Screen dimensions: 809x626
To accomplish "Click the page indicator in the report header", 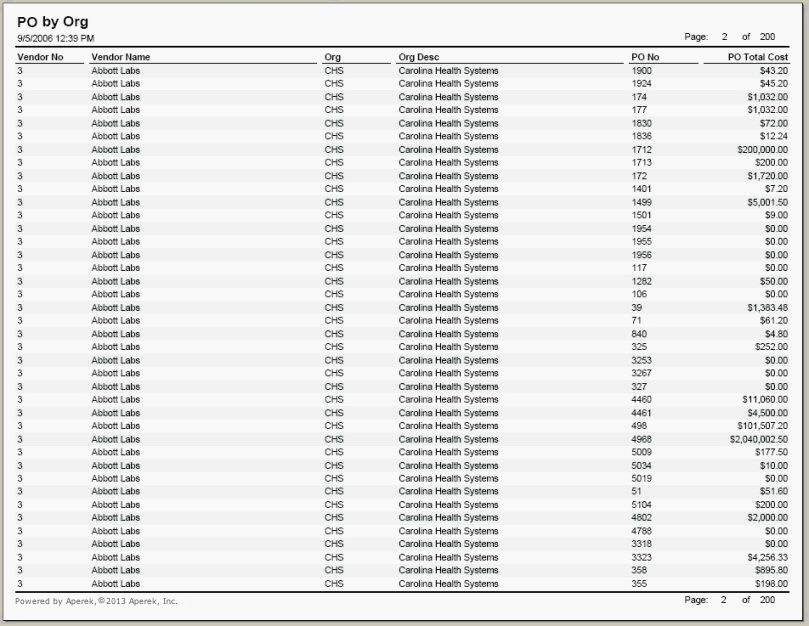I will point(729,37).
